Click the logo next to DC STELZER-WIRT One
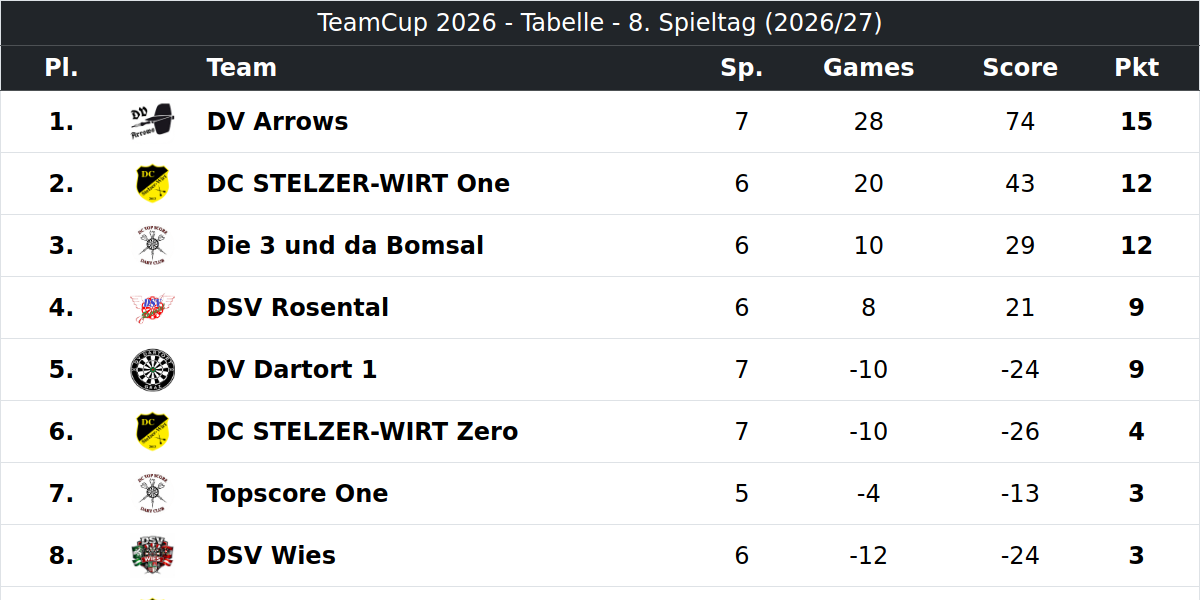This screenshot has height=600, width=1200. [152, 184]
